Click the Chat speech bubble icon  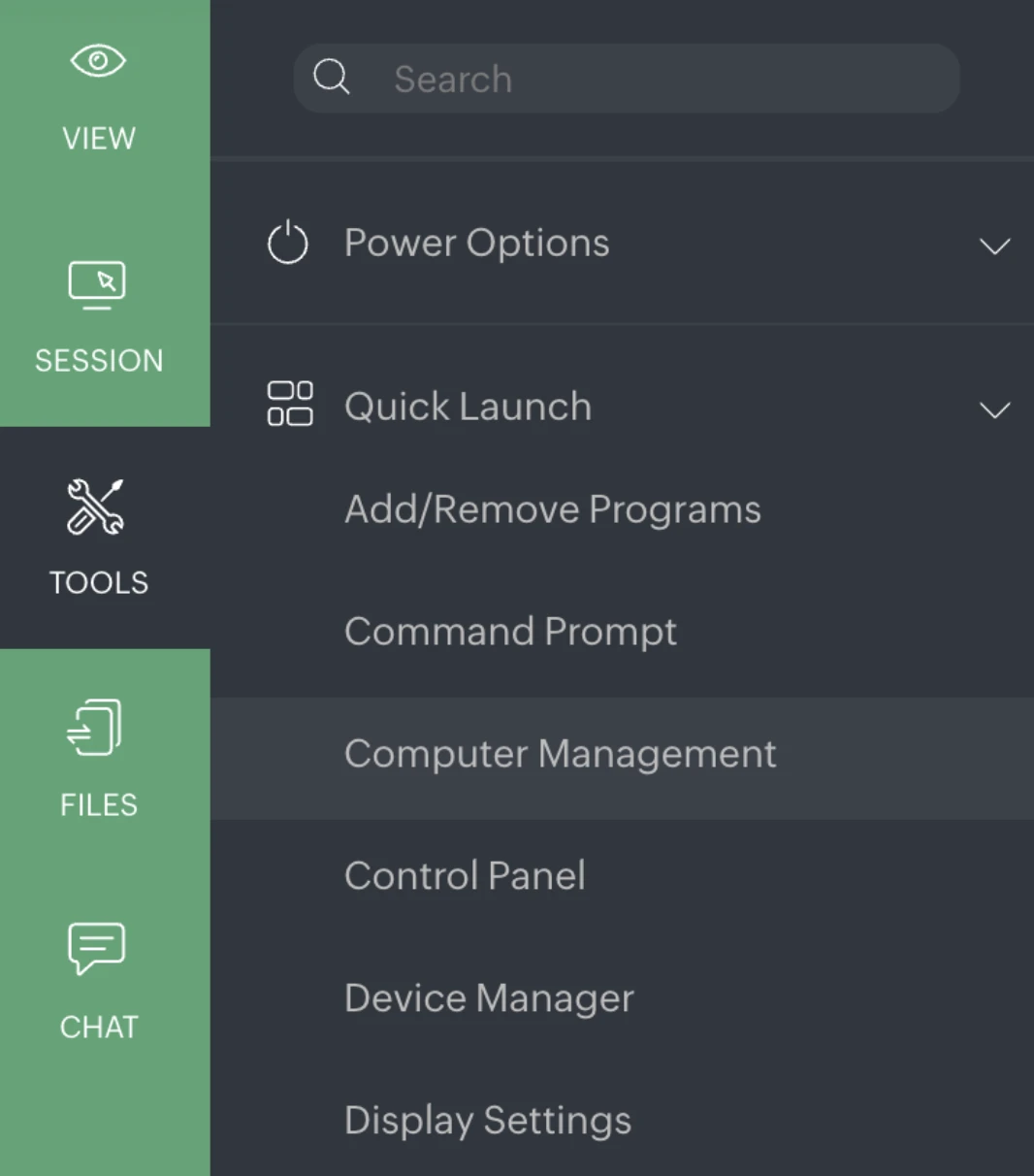[x=98, y=949]
